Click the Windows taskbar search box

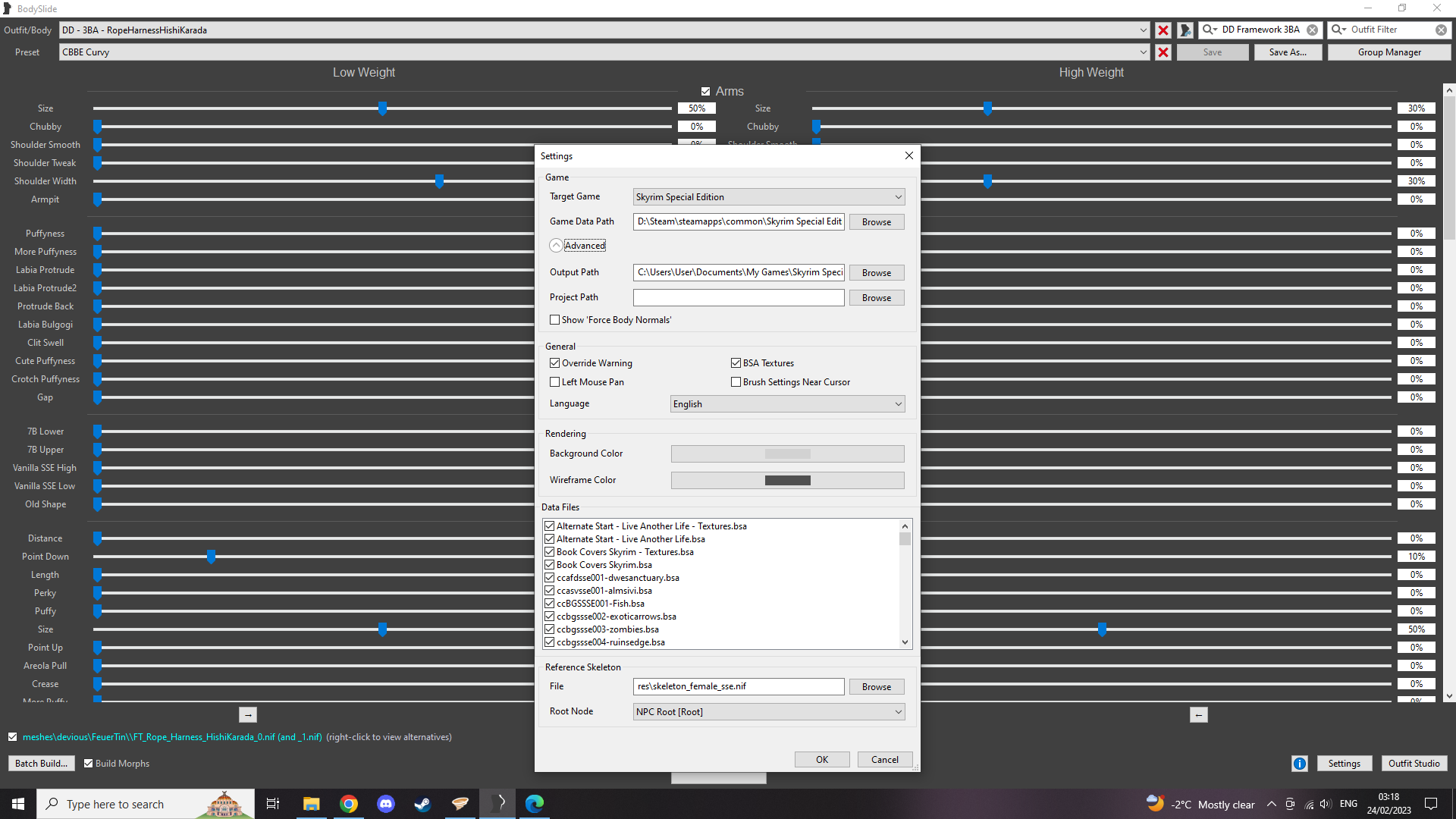click(146, 804)
